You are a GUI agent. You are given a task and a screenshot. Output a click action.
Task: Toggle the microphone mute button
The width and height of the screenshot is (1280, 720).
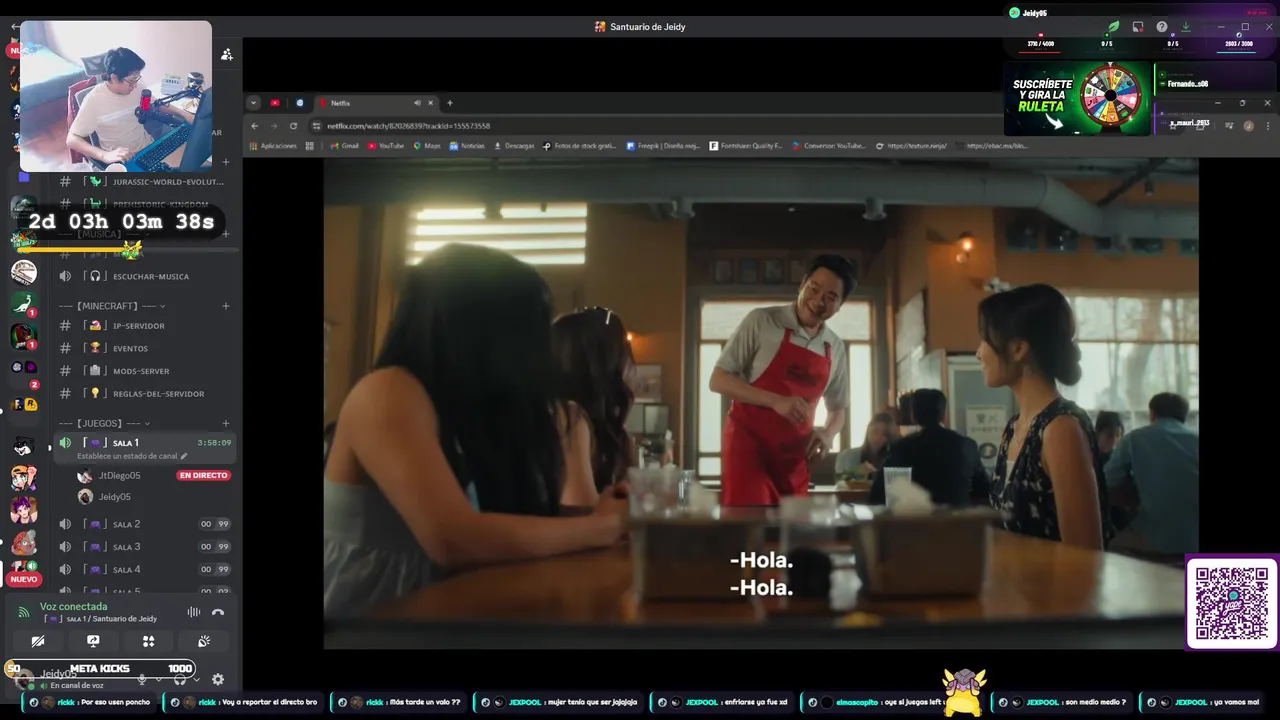[x=142, y=680]
